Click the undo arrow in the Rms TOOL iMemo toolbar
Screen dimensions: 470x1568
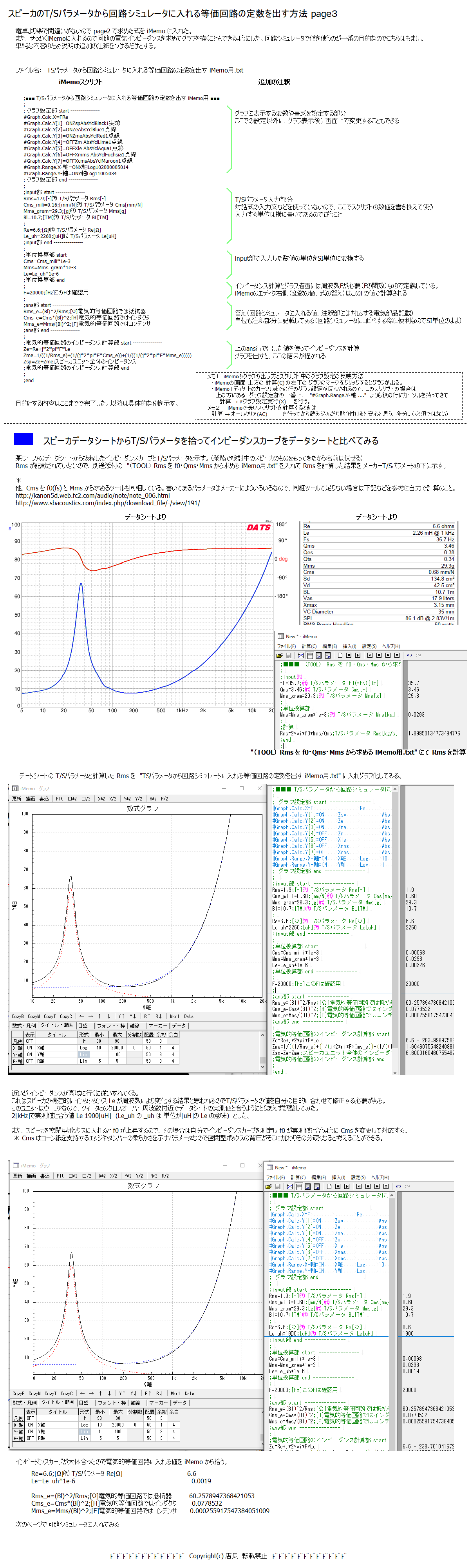pyautogui.click(x=409, y=655)
